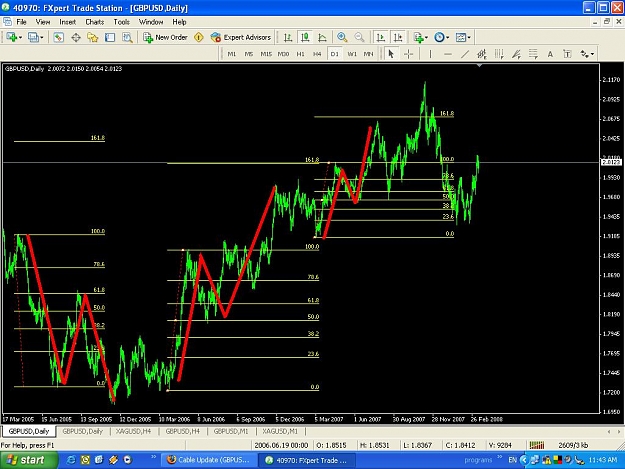Screen dimensions: 625x469
Task: Toggle Expert Advisors on or off
Action: (241, 37)
